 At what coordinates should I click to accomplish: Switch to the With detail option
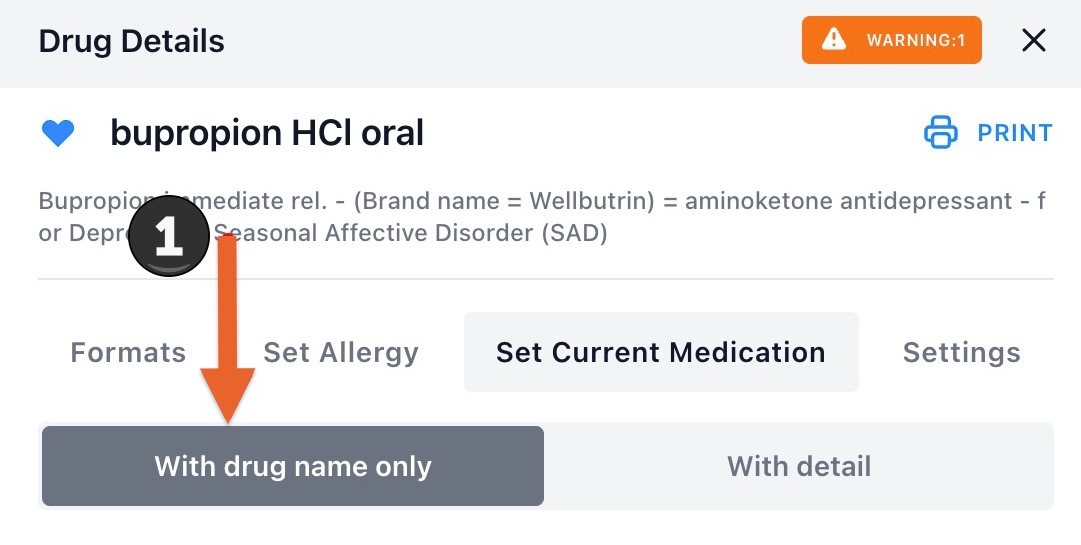pos(799,466)
